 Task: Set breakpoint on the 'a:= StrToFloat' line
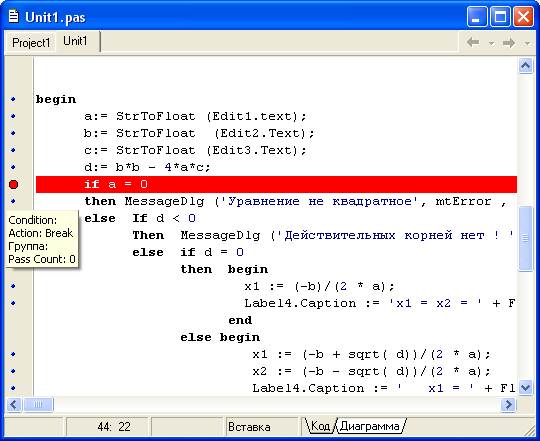[x=13, y=116]
